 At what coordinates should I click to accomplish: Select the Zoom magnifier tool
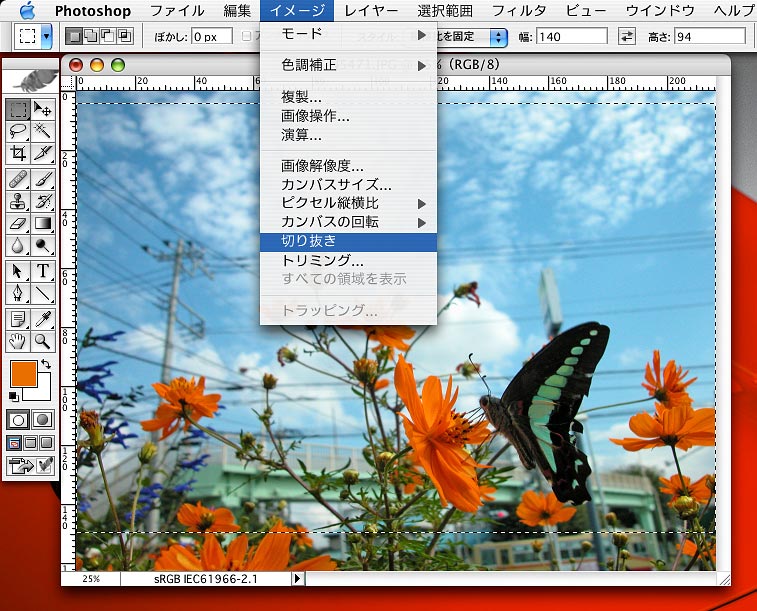[43, 341]
